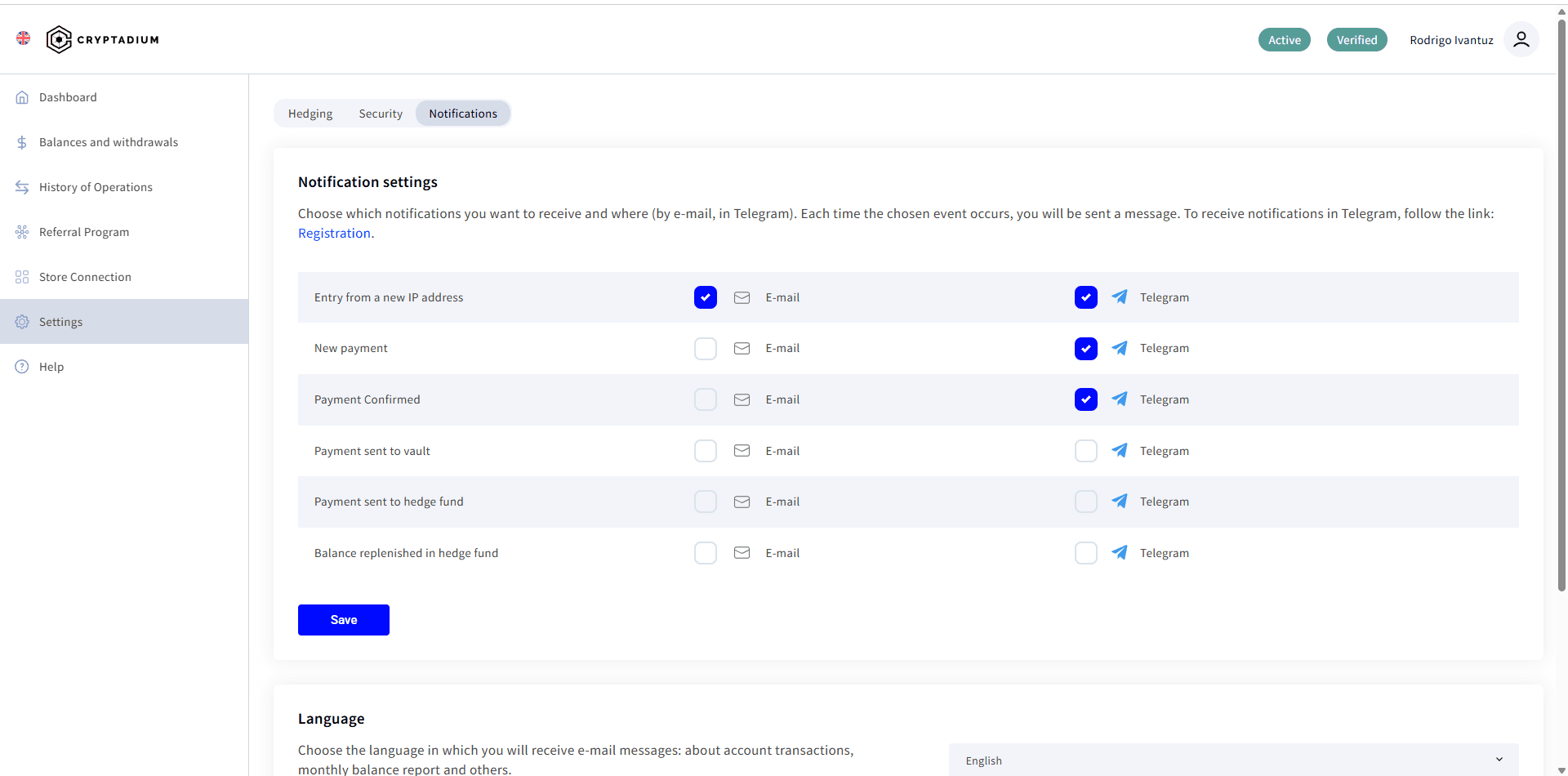The height and width of the screenshot is (776, 1568).
Task: Select the Notifications tab
Action: click(x=463, y=114)
